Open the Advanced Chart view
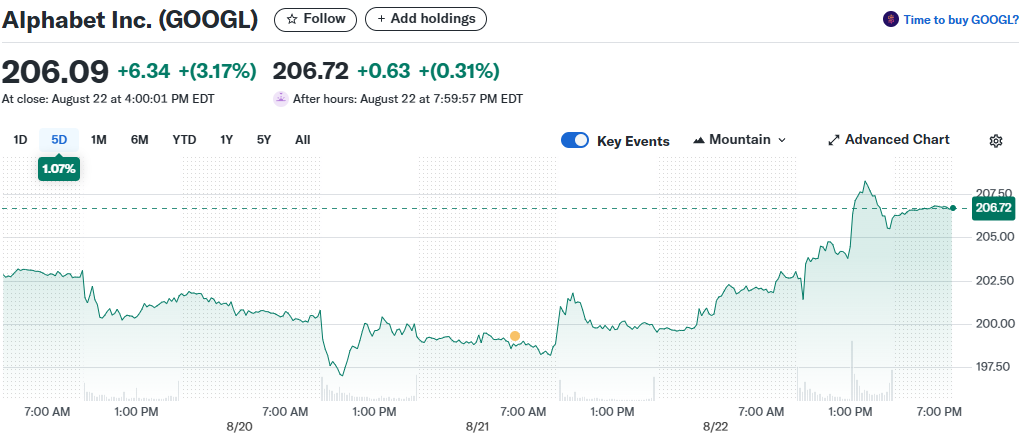 coord(889,140)
